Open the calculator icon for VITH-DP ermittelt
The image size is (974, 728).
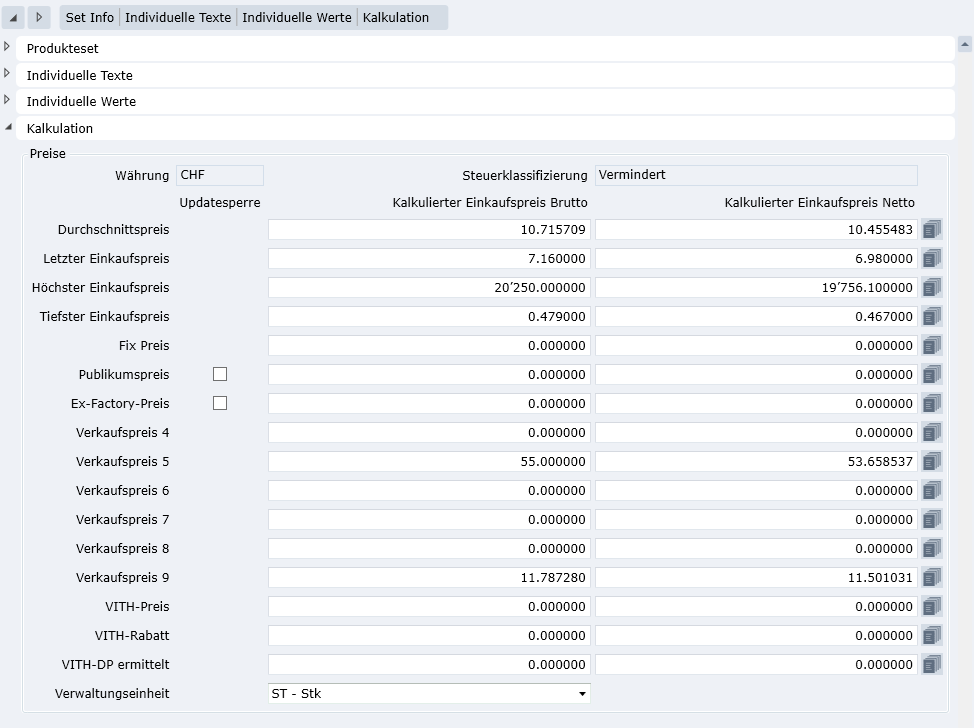point(931,665)
